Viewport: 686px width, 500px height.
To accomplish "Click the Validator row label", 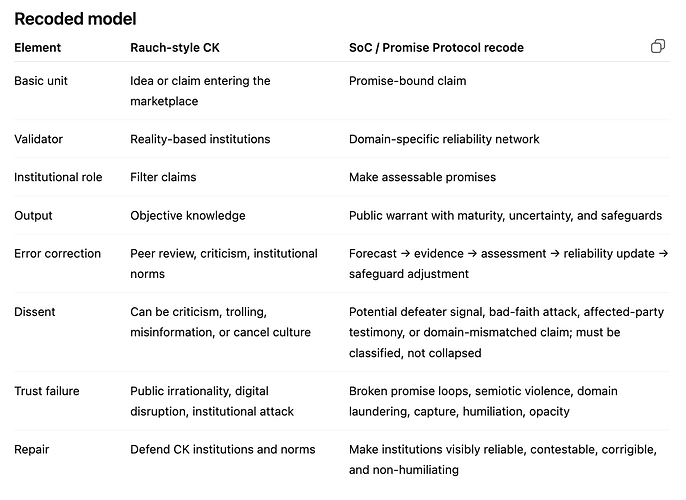I will point(38,139).
